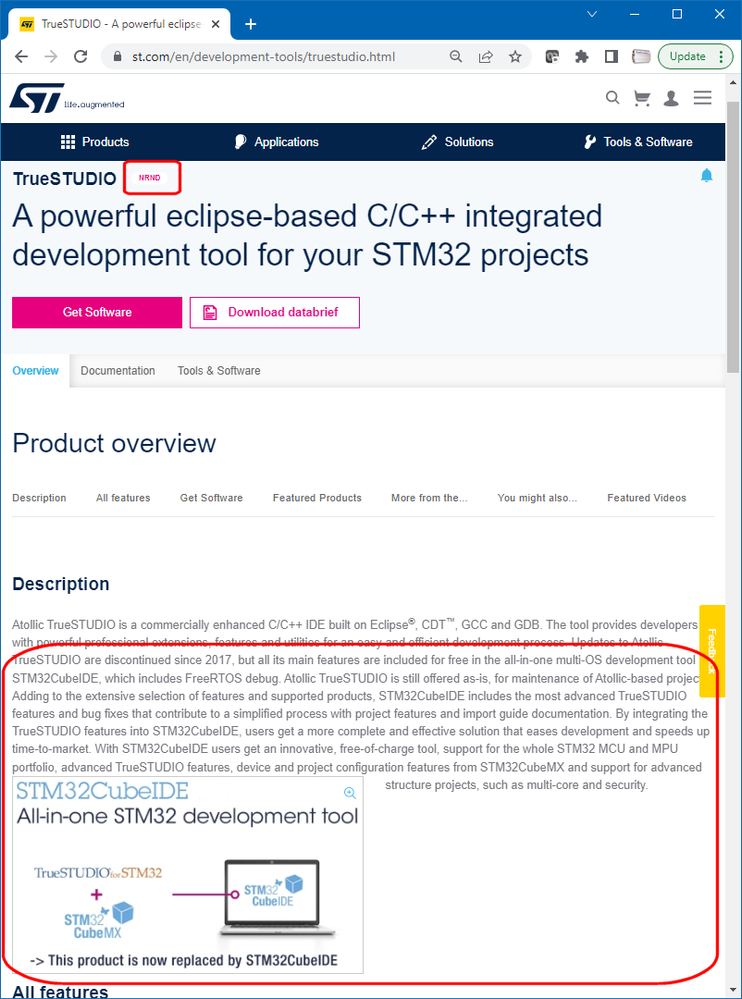Click the notification bell icon
The width and height of the screenshot is (742, 999).
pyautogui.click(x=706, y=176)
